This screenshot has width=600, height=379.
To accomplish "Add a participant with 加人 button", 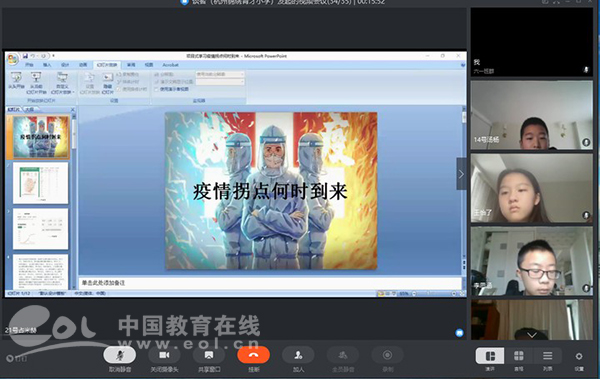I will coord(298,355).
